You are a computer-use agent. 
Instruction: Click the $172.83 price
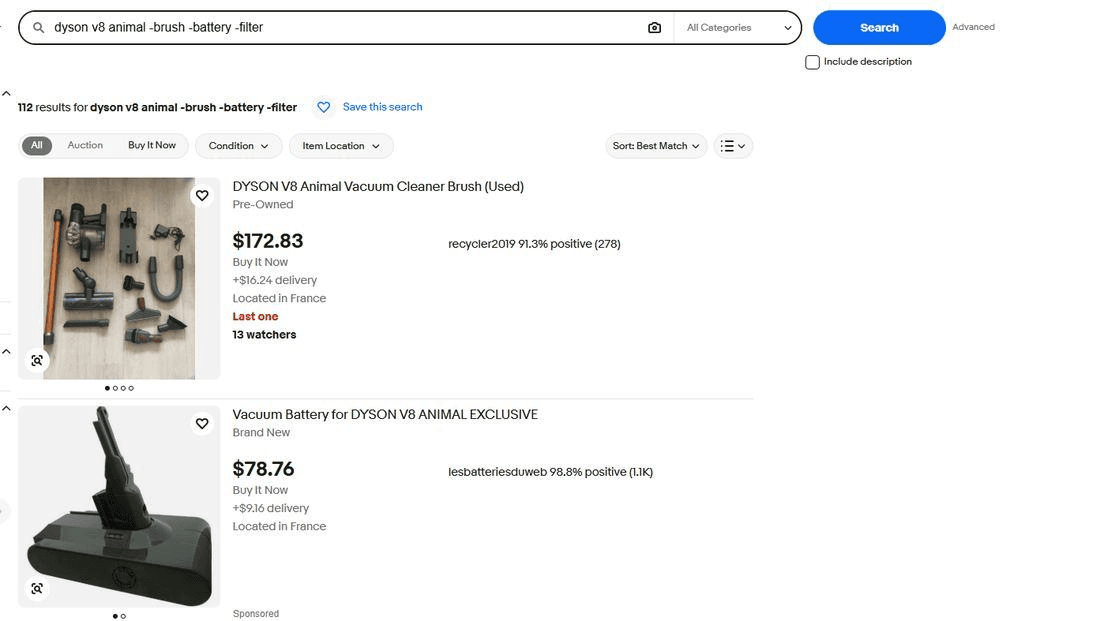pos(268,241)
